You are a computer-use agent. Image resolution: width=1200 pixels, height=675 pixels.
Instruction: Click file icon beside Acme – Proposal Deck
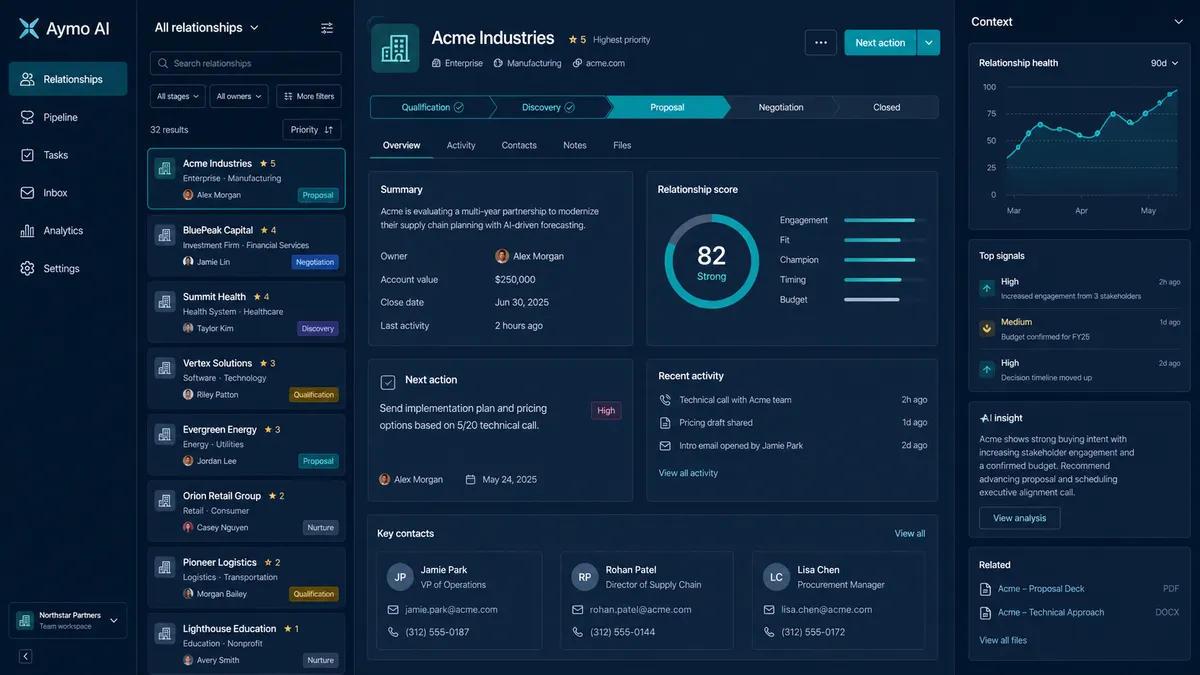987,589
